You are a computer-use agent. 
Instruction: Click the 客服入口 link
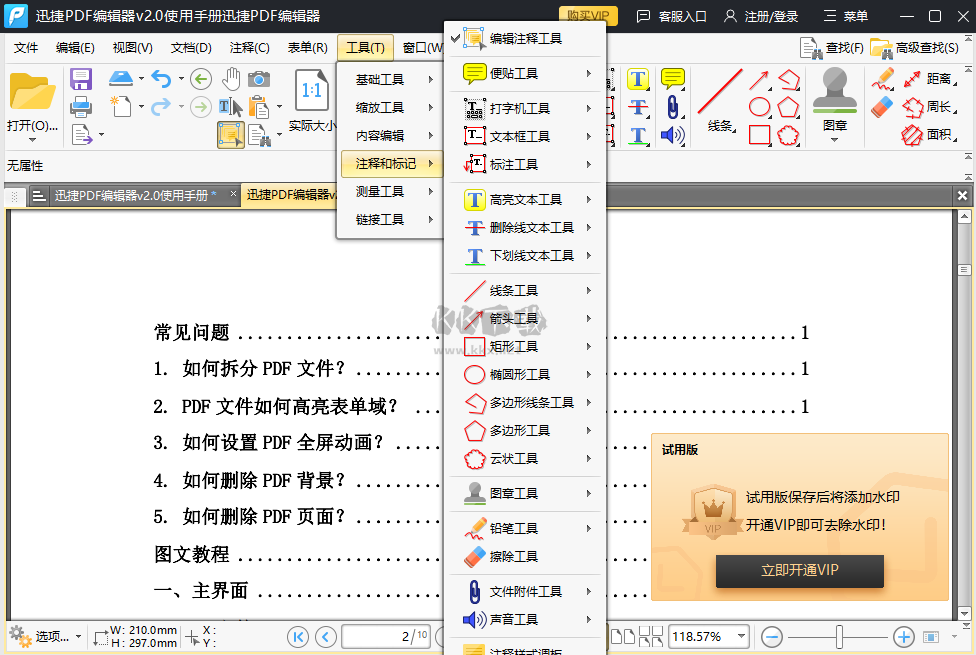[x=672, y=16]
